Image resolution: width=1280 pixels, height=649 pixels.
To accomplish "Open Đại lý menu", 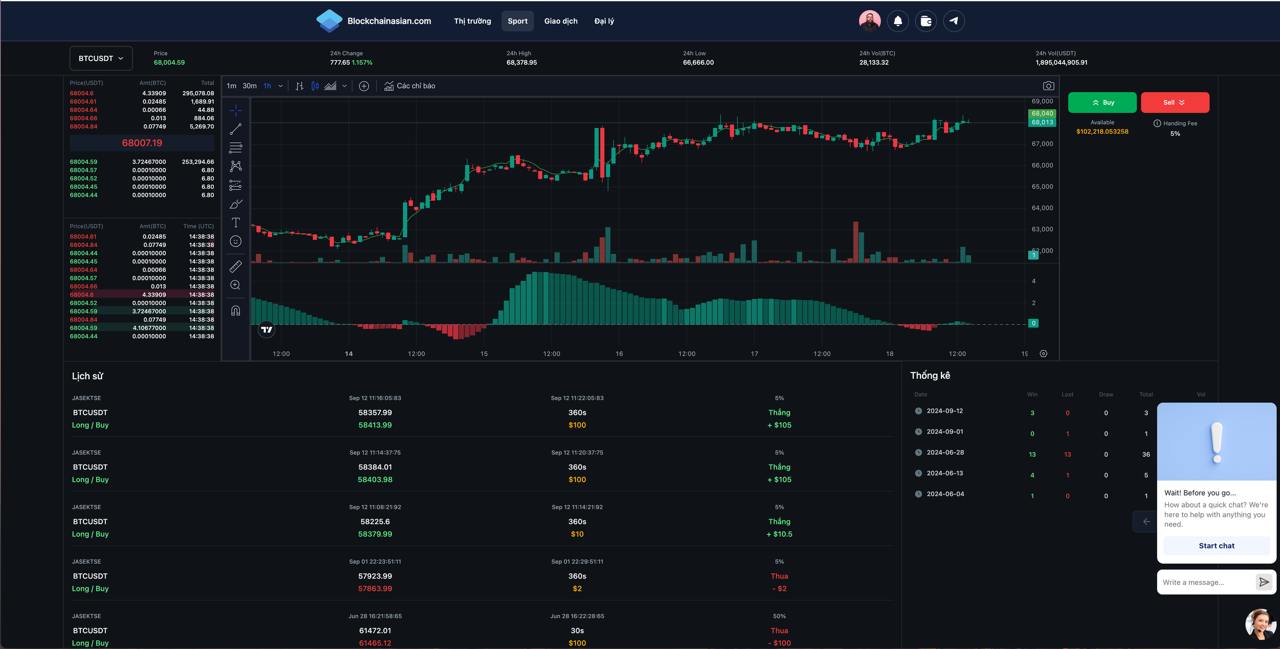I will (x=604, y=21).
